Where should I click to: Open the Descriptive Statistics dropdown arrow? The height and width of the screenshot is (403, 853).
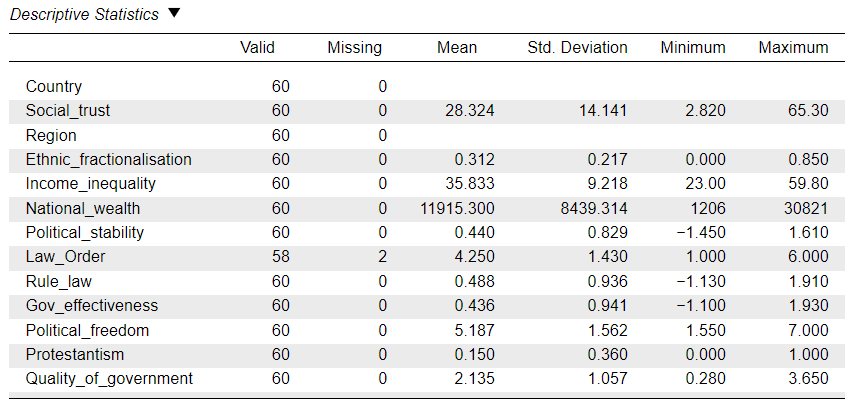[175, 14]
